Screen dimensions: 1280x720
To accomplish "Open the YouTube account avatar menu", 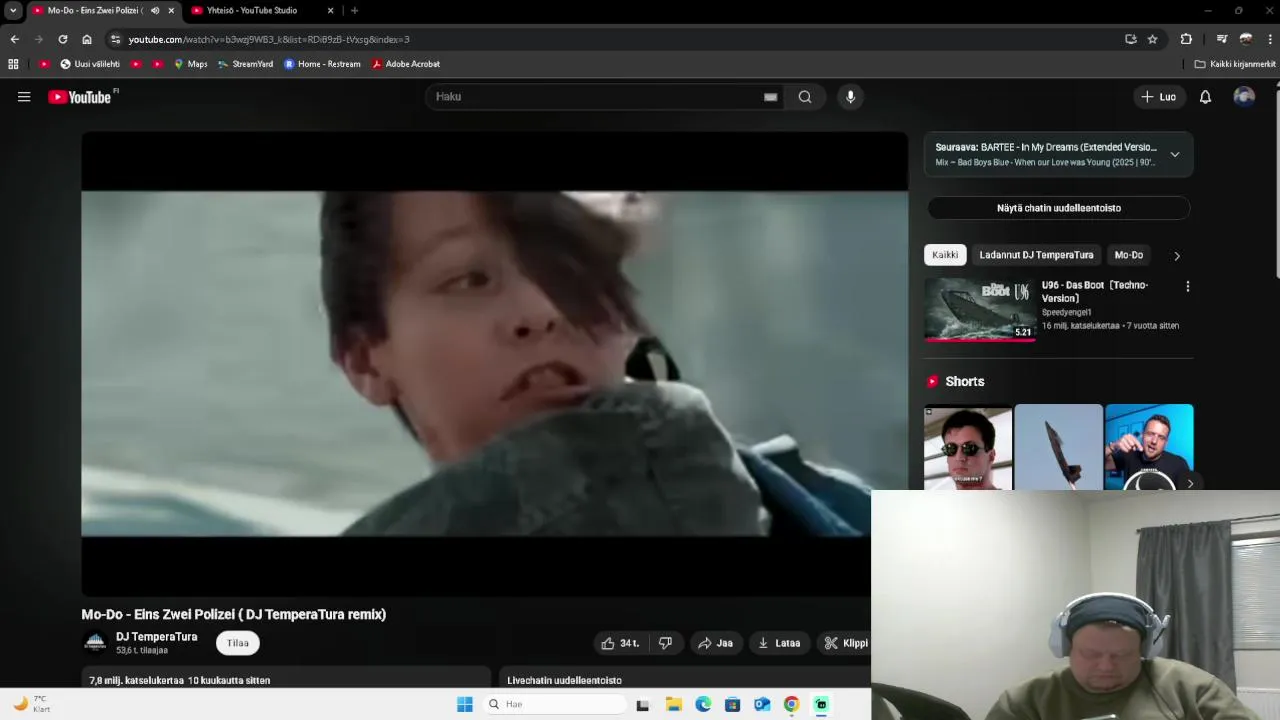I will [1244, 97].
